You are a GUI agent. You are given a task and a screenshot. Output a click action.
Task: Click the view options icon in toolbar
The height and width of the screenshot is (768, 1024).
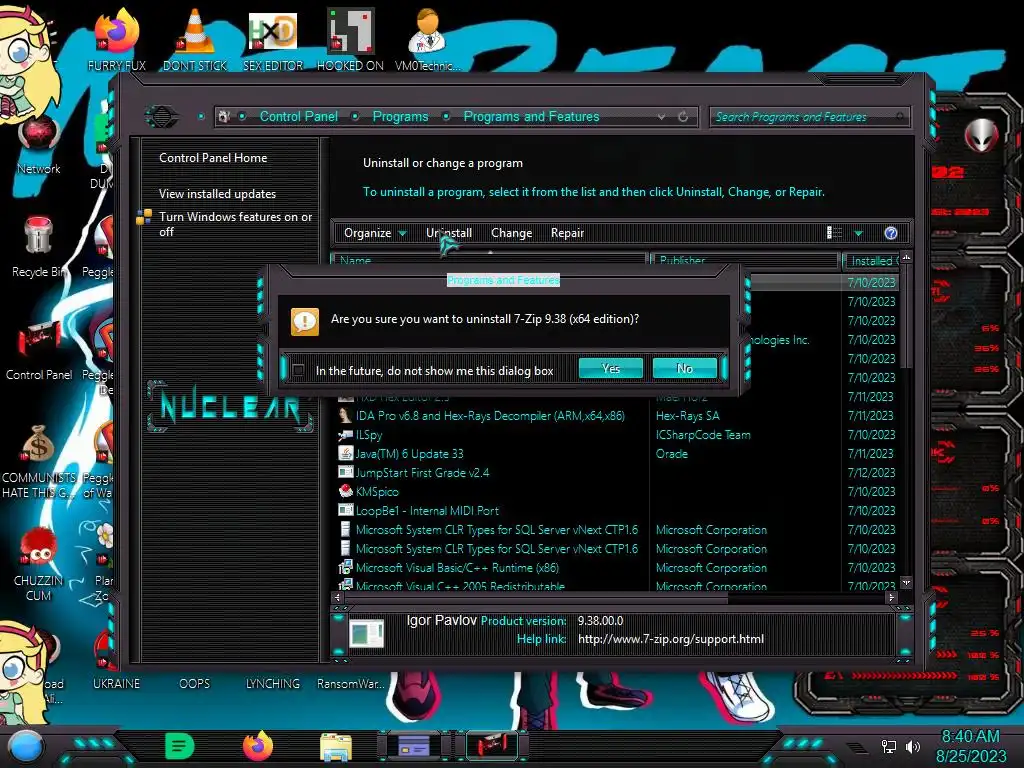(834, 233)
